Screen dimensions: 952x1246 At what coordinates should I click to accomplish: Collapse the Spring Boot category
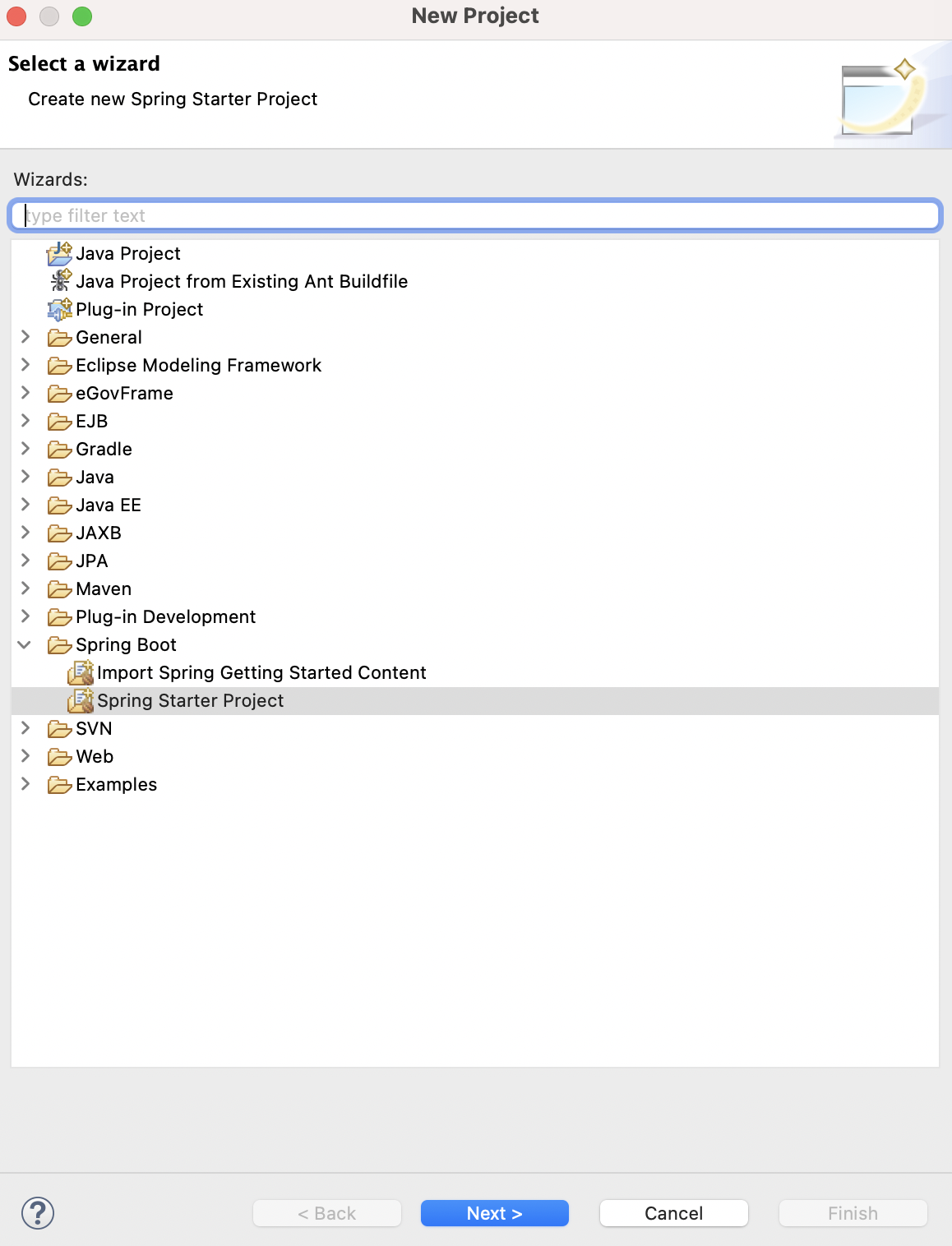(25, 644)
